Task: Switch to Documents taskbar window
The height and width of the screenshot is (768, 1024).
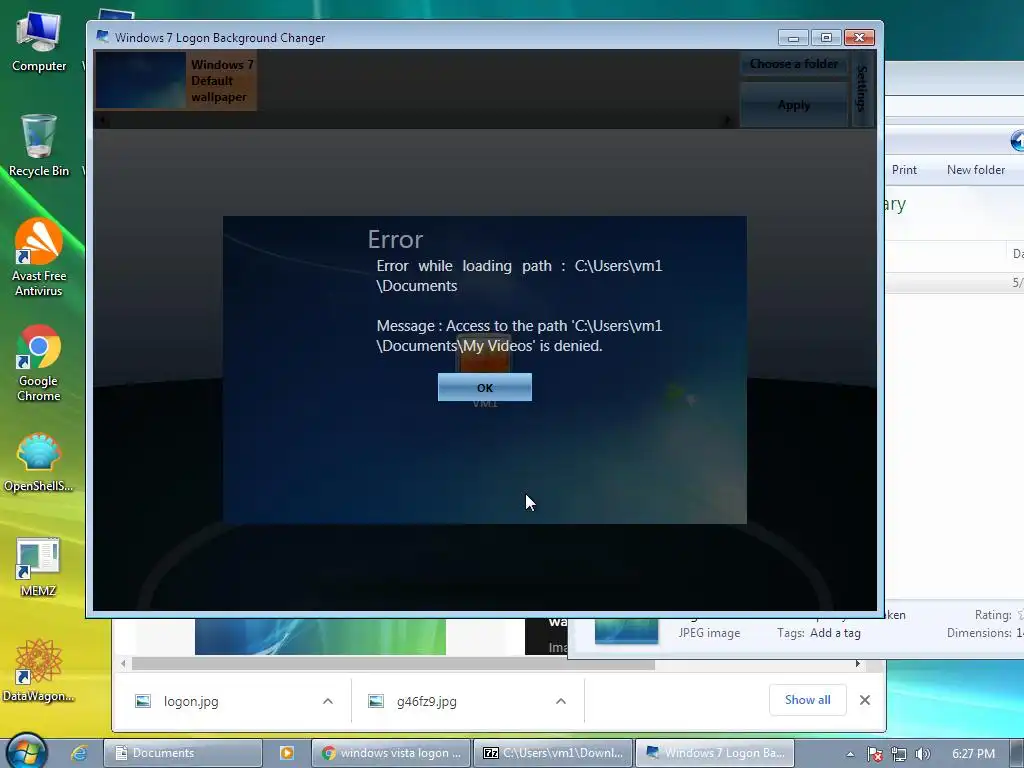Action: tap(183, 753)
